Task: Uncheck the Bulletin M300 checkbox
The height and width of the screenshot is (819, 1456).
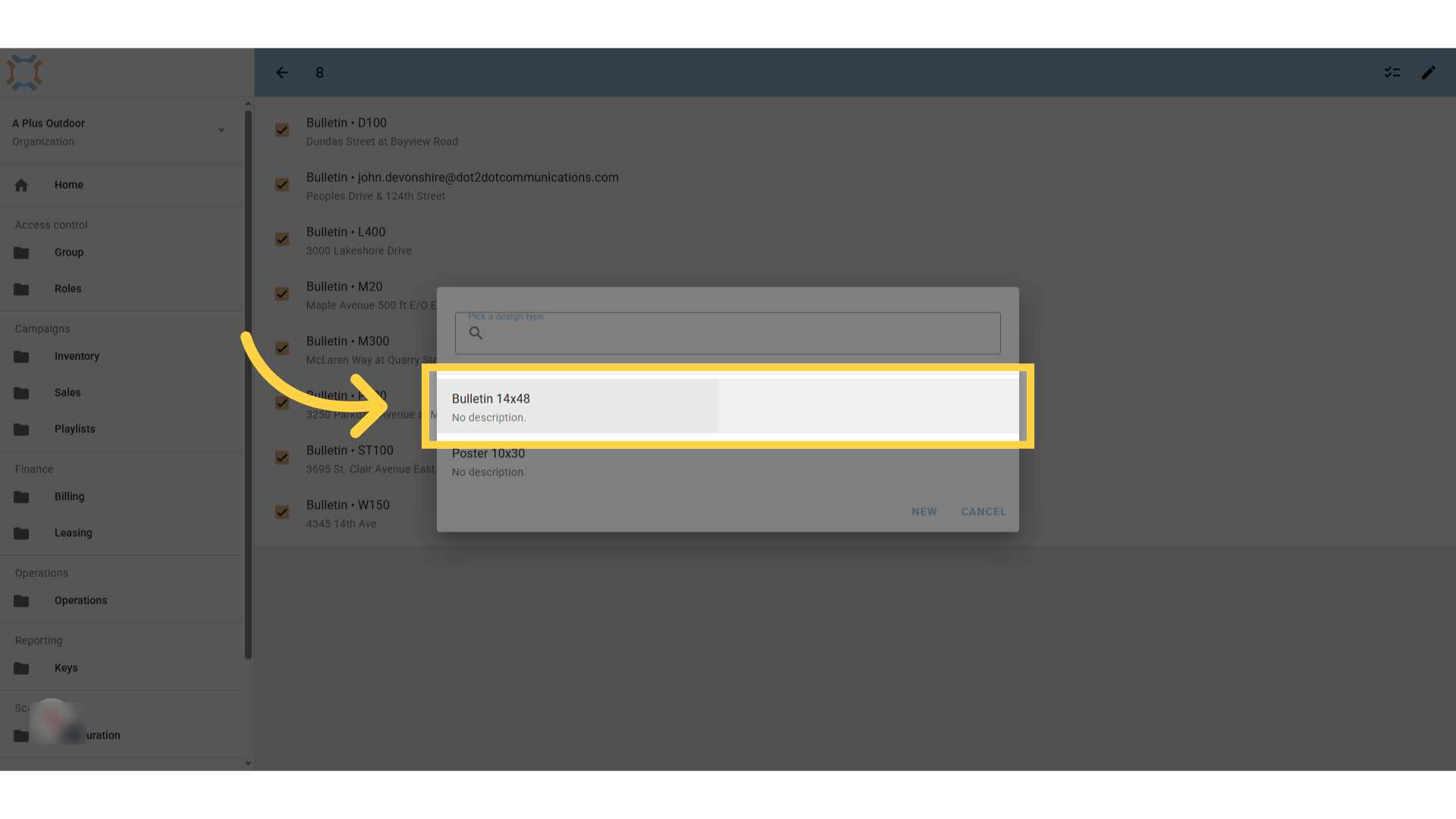Action: click(x=282, y=349)
